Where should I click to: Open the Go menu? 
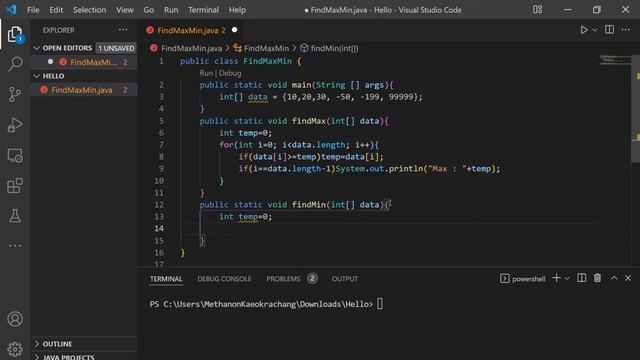(149, 10)
